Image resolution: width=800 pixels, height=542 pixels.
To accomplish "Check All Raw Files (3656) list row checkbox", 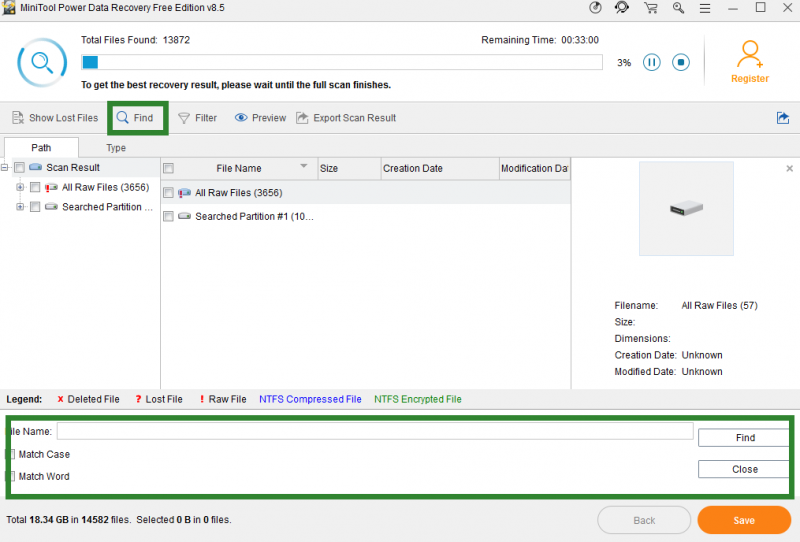I will (168, 192).
